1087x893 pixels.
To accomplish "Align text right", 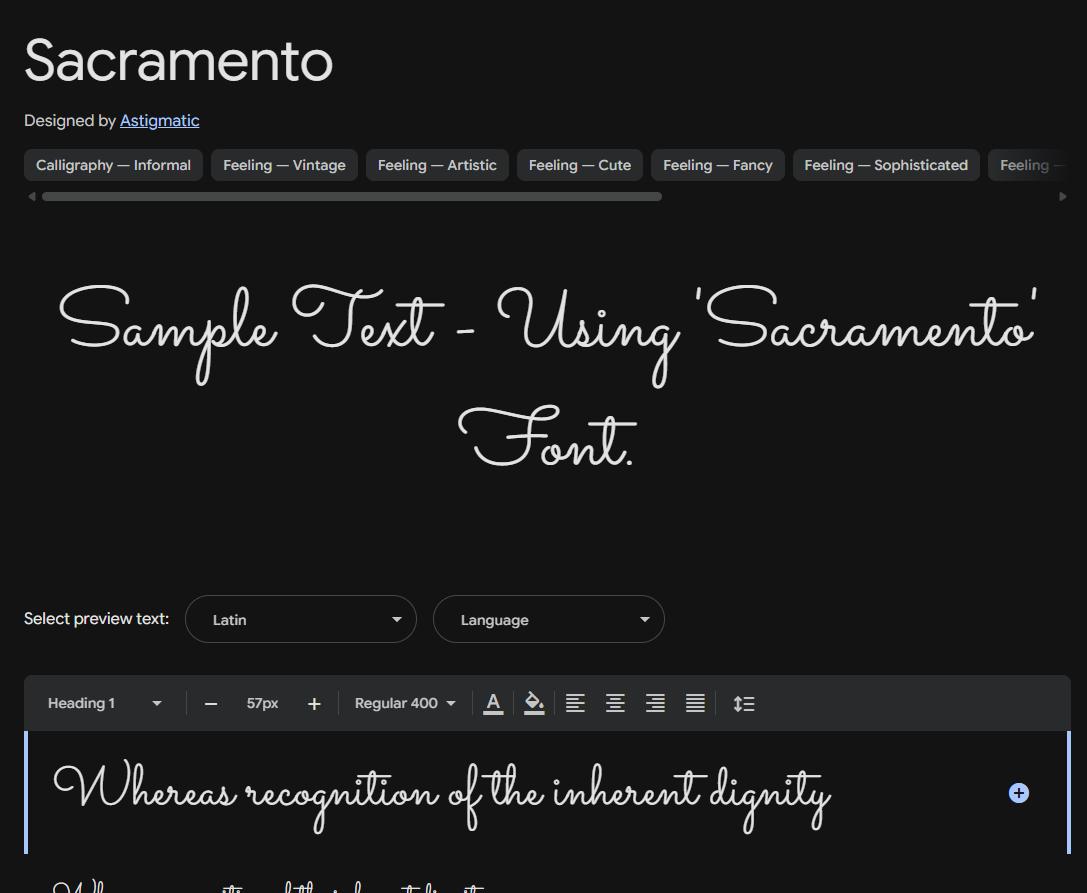I will click(x=656, y=704).
